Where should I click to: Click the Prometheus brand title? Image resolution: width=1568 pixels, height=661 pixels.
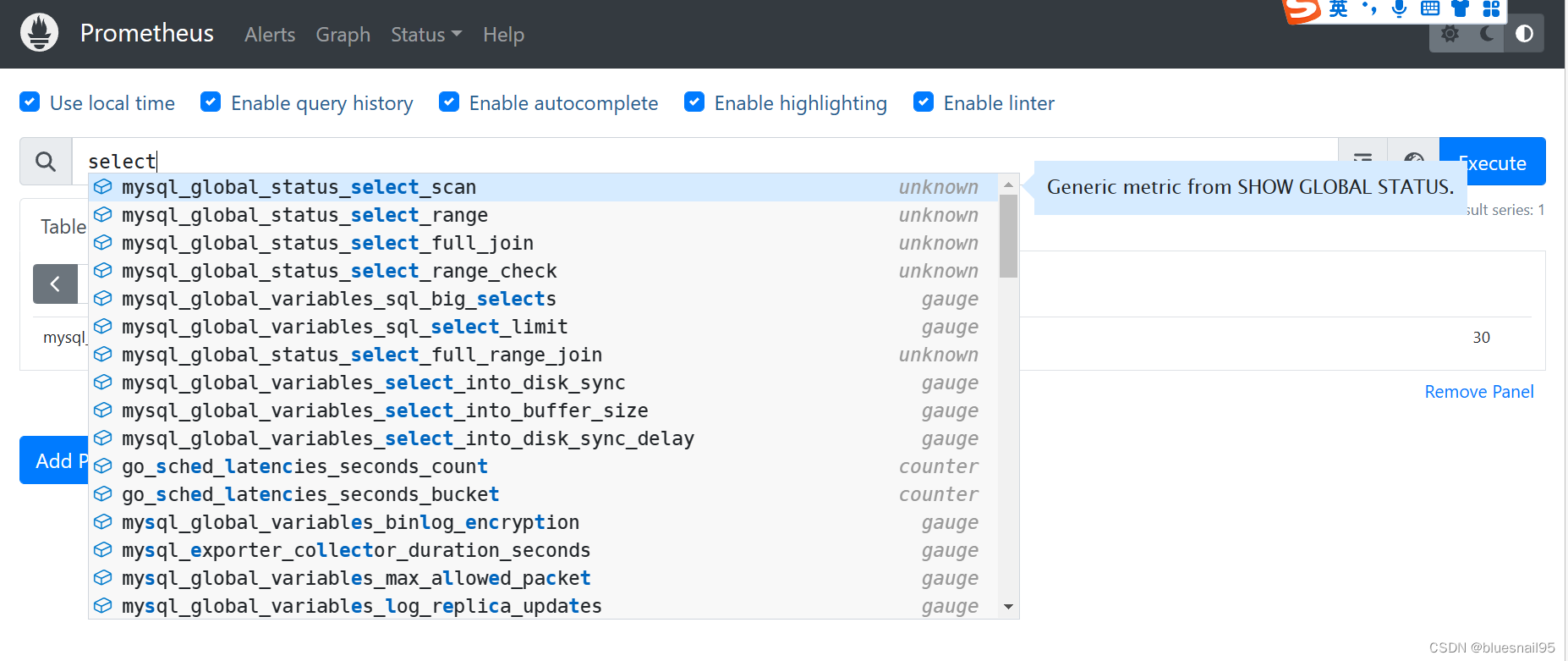pos(147,33)
